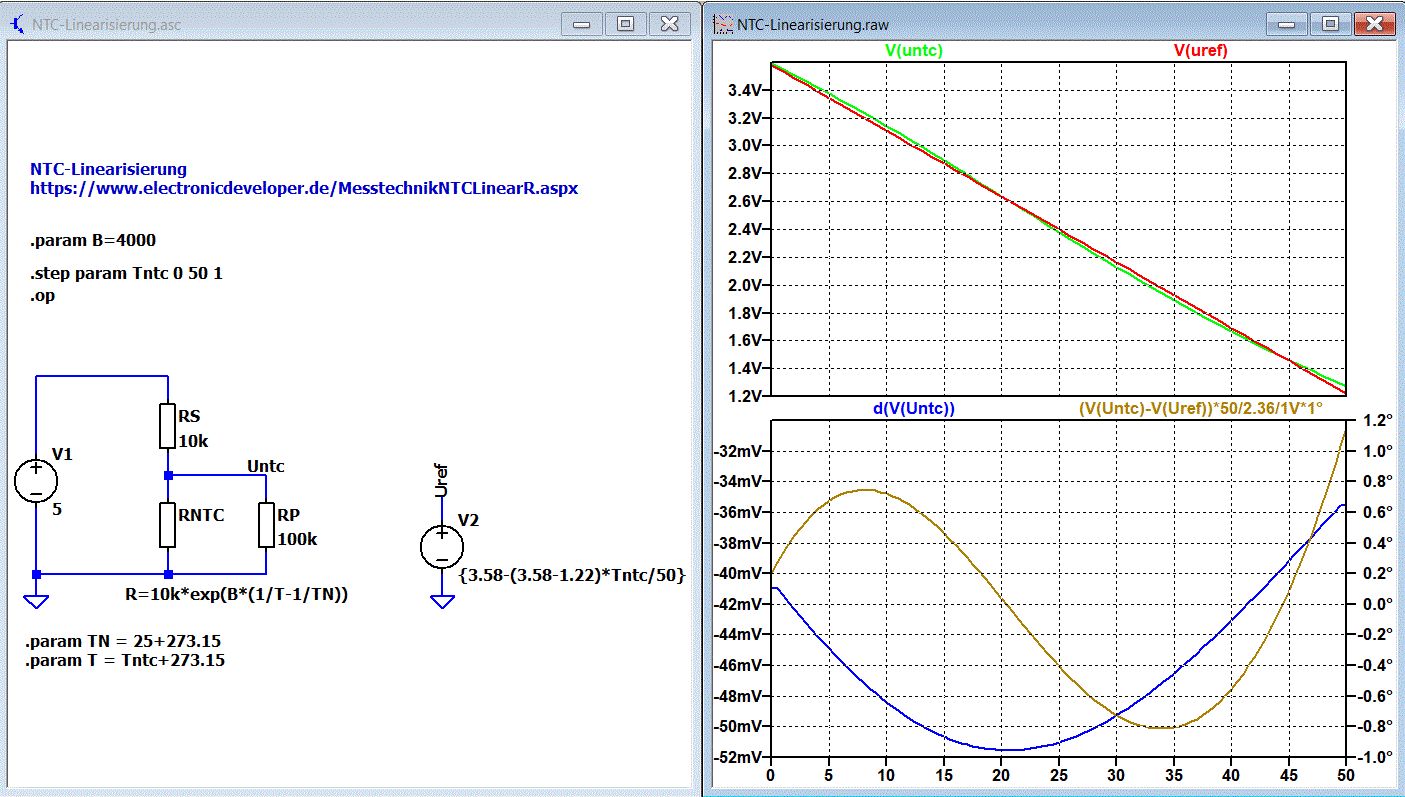Click the .param B=4000 directive
Image resolution: width=1405 pixels, height=797 pixels.
93,241
